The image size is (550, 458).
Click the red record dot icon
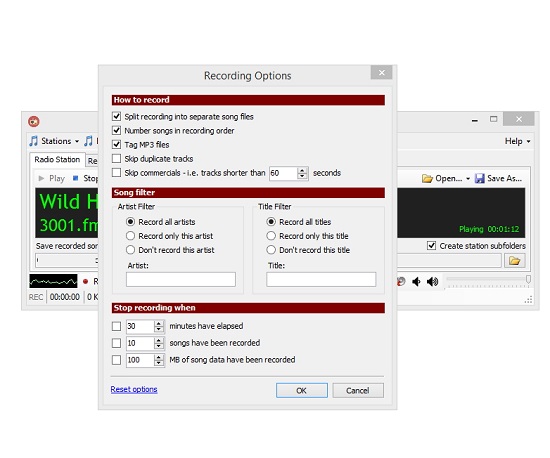(x=85, y=281)
